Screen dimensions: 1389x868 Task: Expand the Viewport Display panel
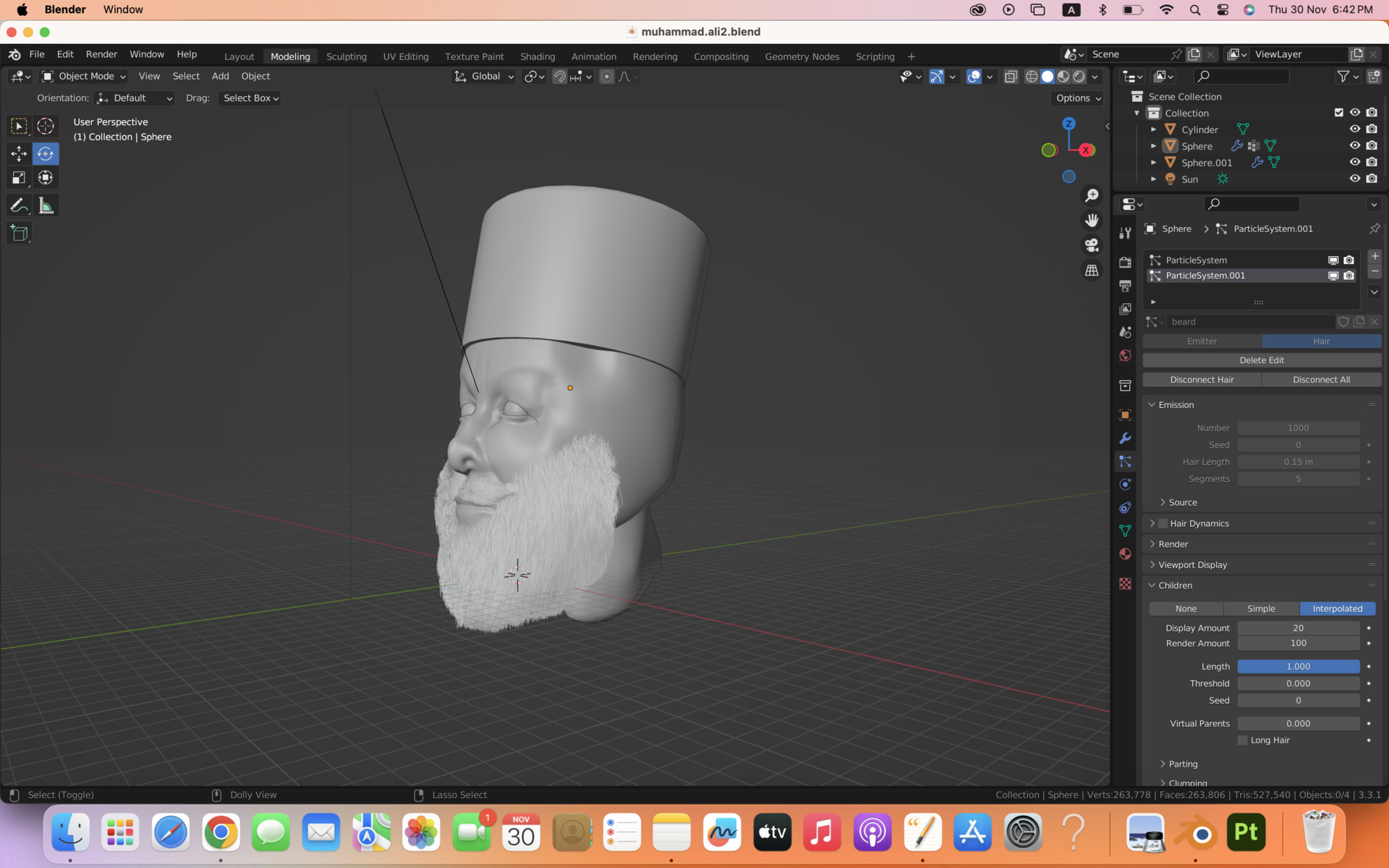(1192, 565)
